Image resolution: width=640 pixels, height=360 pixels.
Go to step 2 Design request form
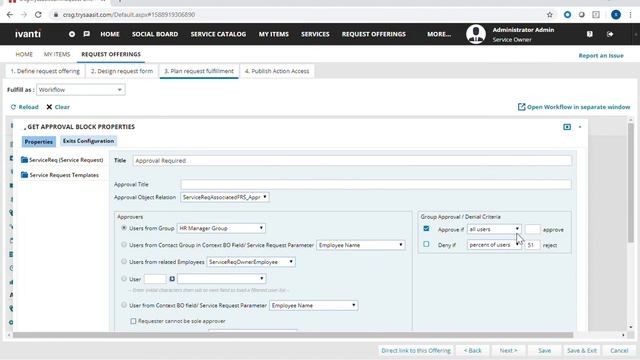pos(122,71)
